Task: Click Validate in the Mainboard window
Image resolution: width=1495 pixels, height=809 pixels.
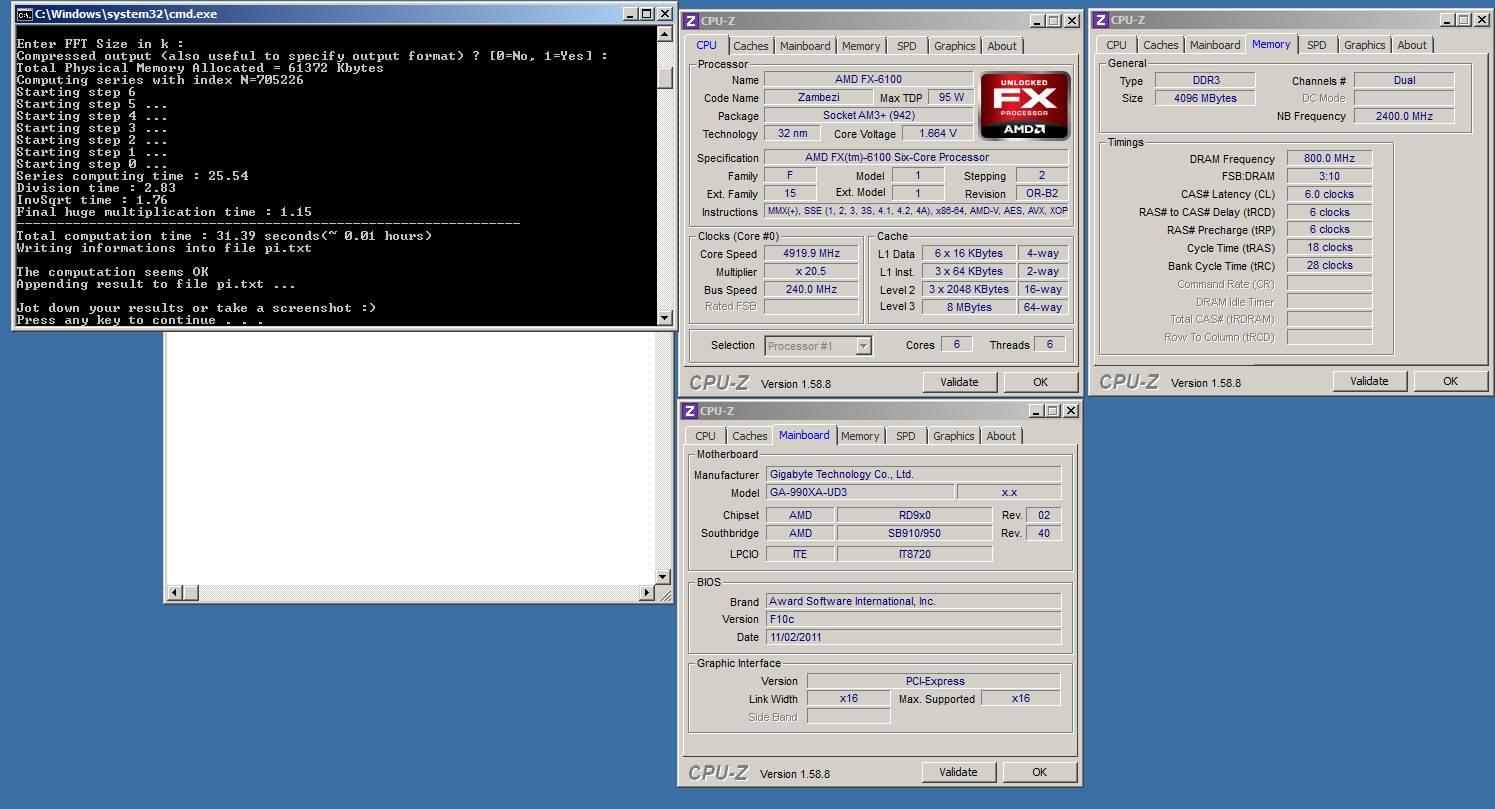Action: click(x=958, y=772)
